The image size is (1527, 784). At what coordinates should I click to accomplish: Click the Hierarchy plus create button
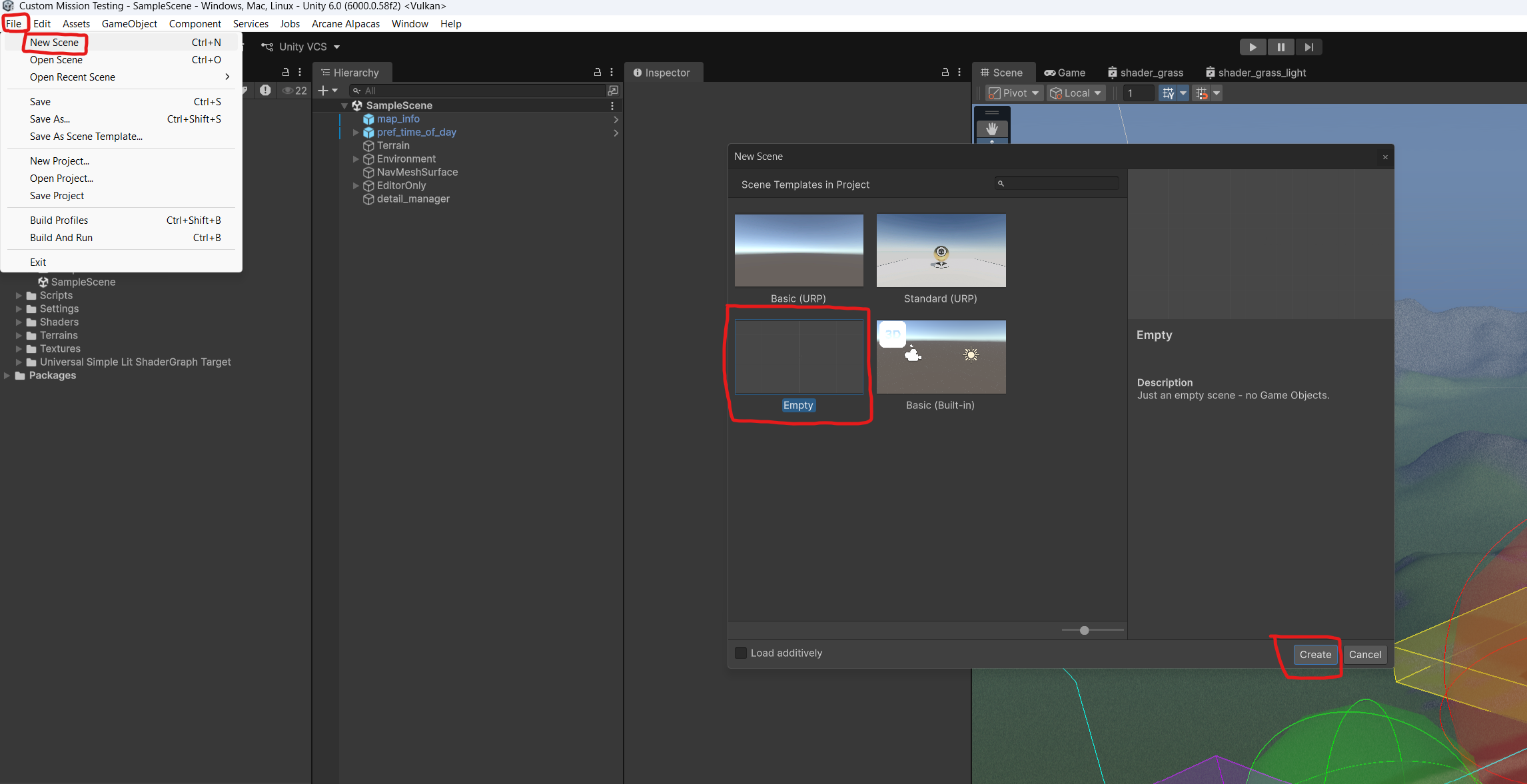(323, 91)
